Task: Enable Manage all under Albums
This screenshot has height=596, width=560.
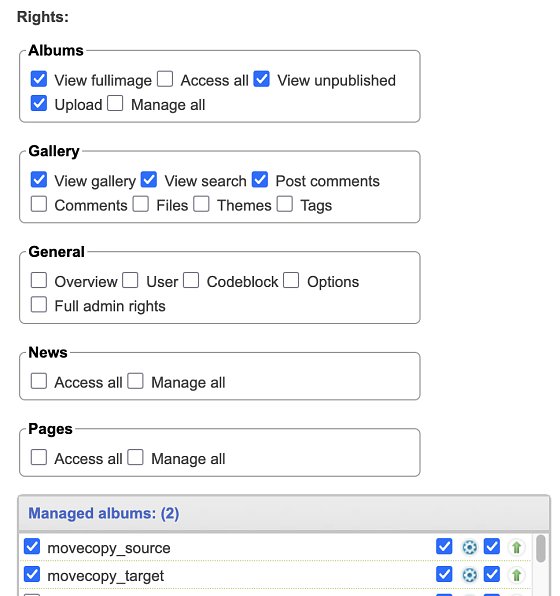Action: [x=115, y=103]
